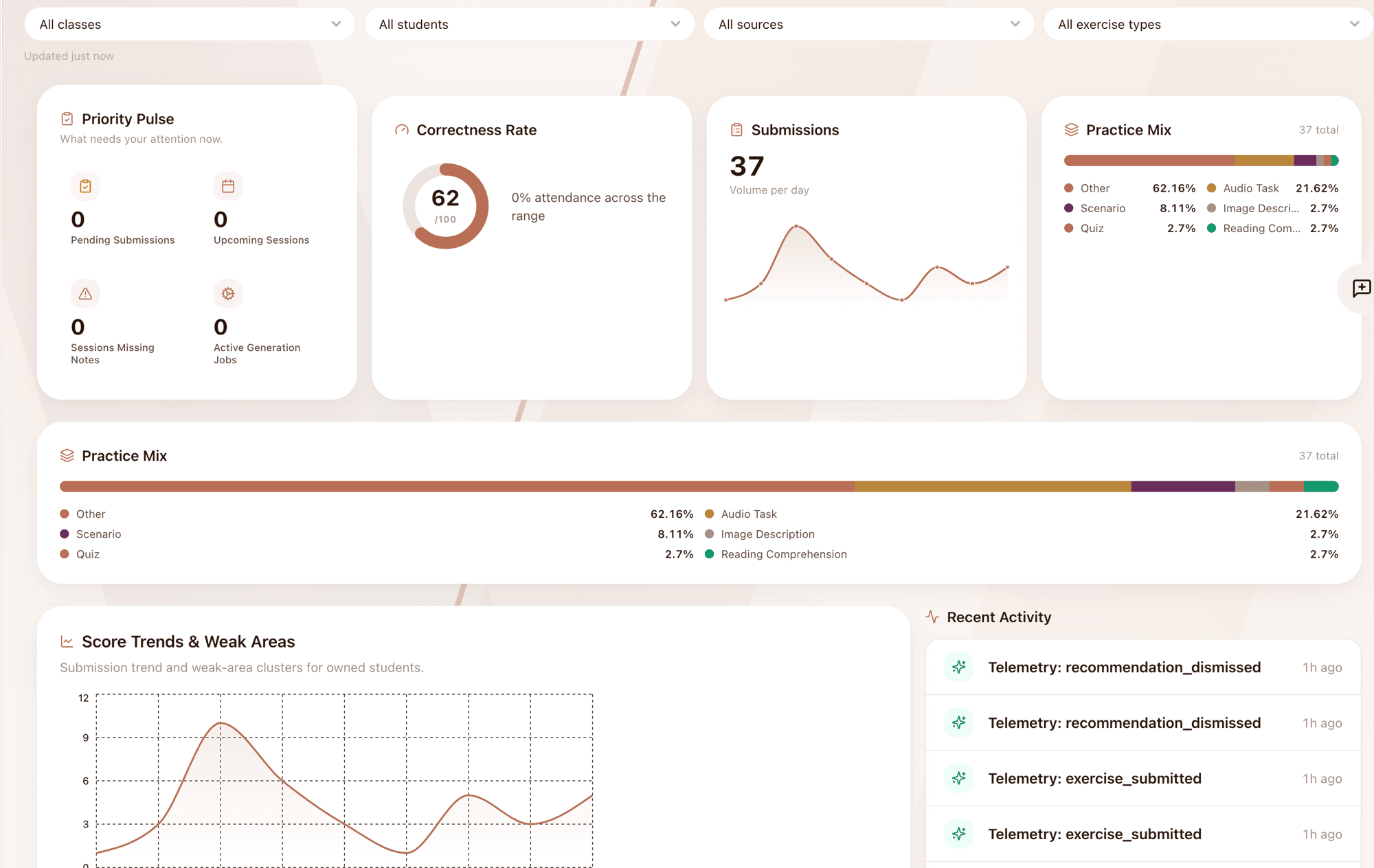Click the layers icon in wide Practice Mix card
The width and height of the screenshot is (1374, 868).
(x=67, y=455)
